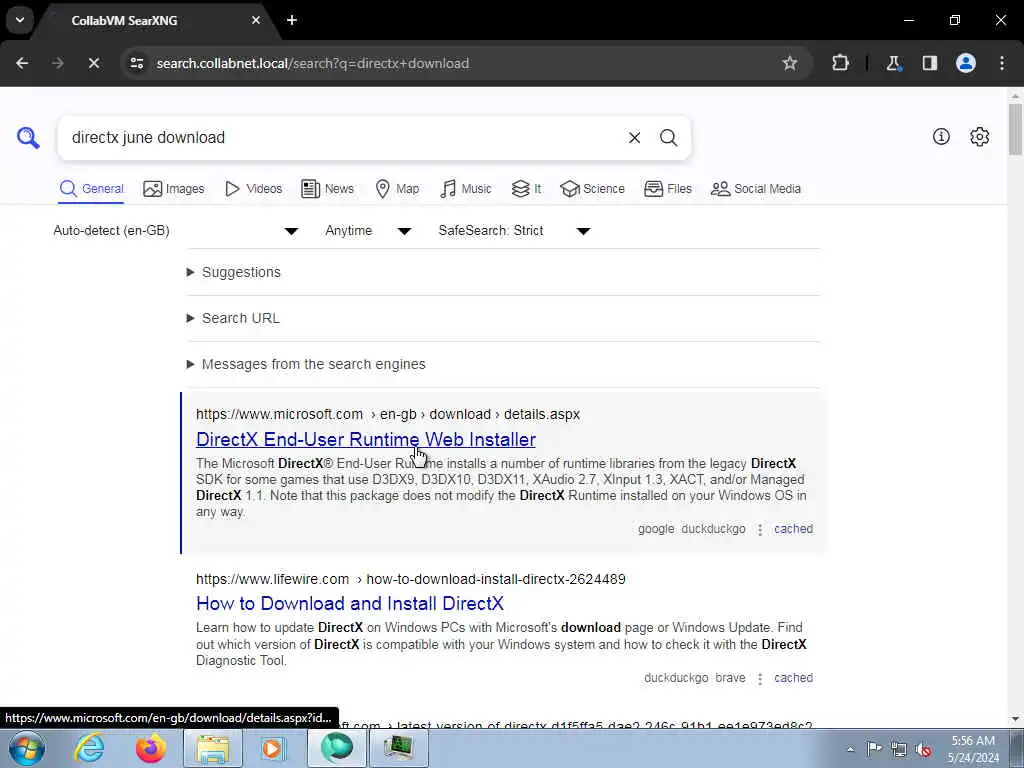Expand Messages from the search engines

(x=306, y=364)
